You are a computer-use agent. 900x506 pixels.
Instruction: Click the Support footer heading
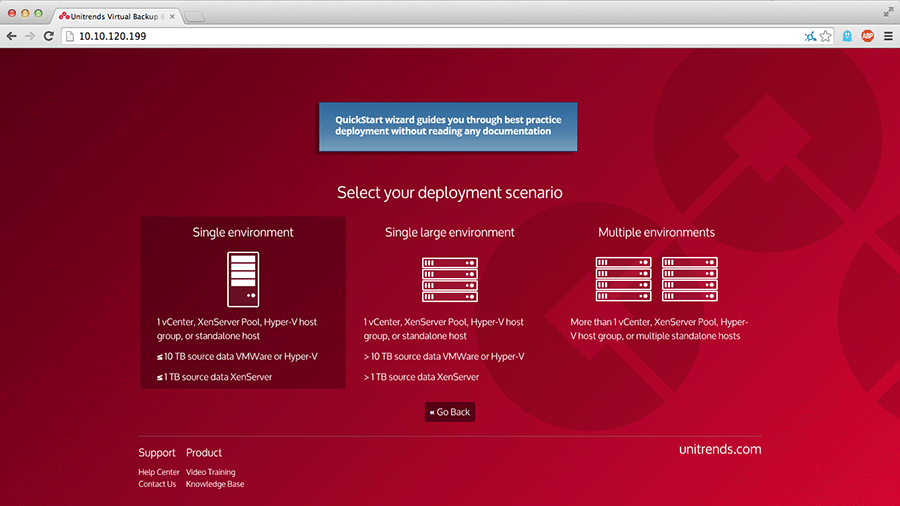[x=157, y=453]
